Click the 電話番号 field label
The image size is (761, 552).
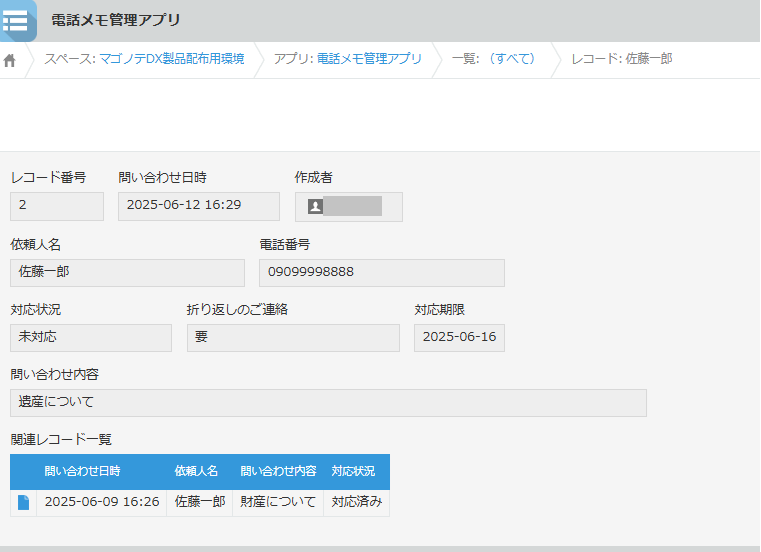coord(284,245)
